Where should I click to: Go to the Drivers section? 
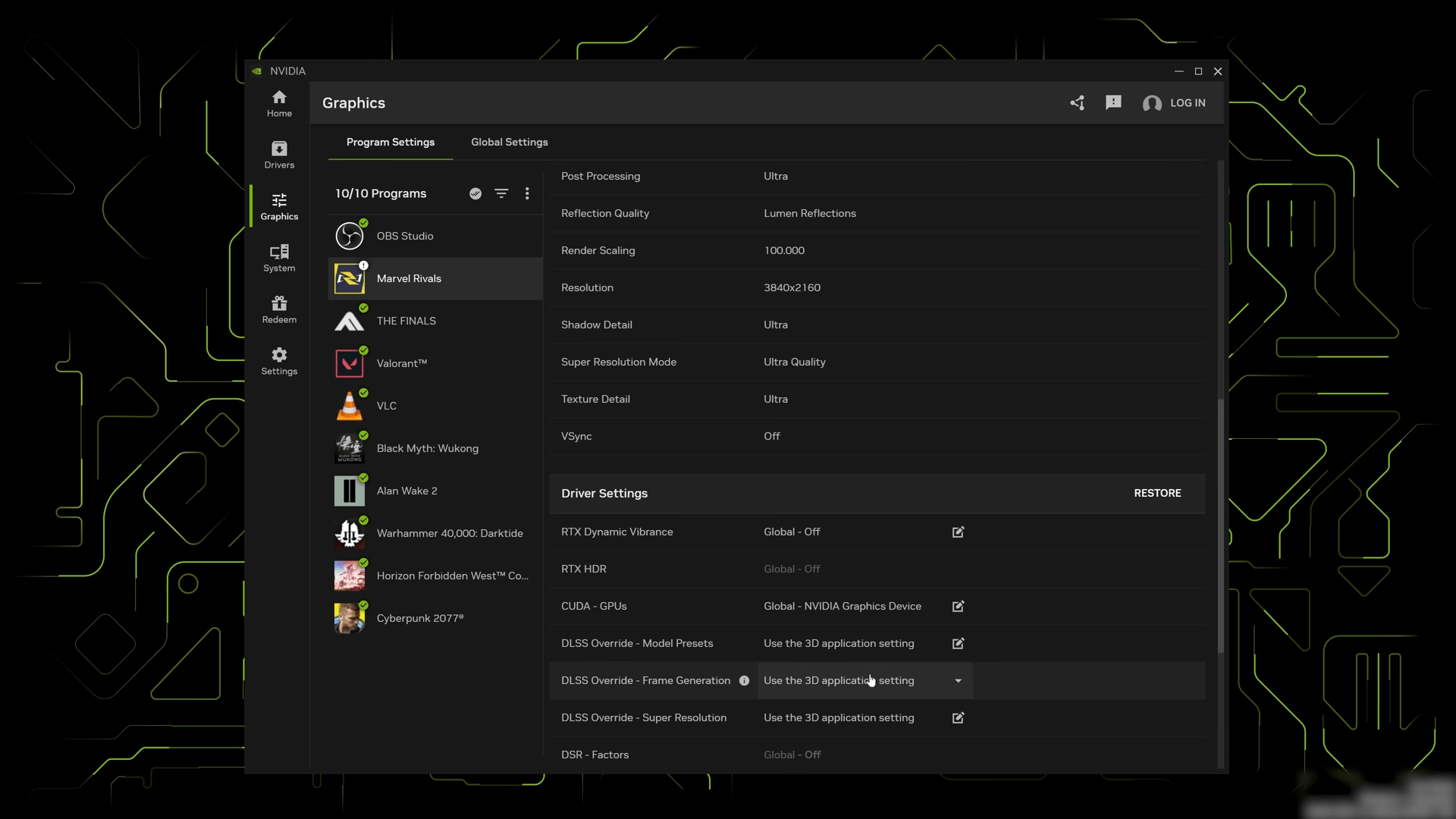[x=279, y=155]
